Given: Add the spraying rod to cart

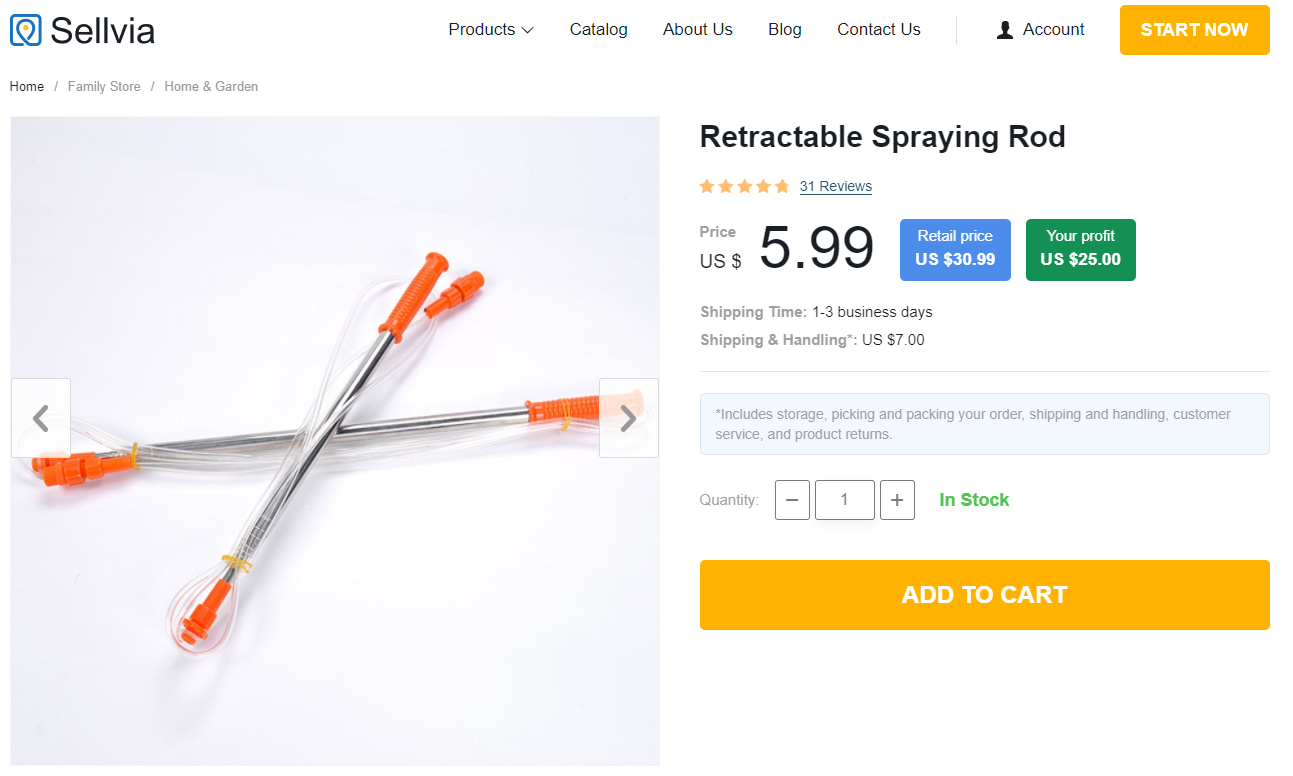Looking at the screenshot, I should coord(984,595).
